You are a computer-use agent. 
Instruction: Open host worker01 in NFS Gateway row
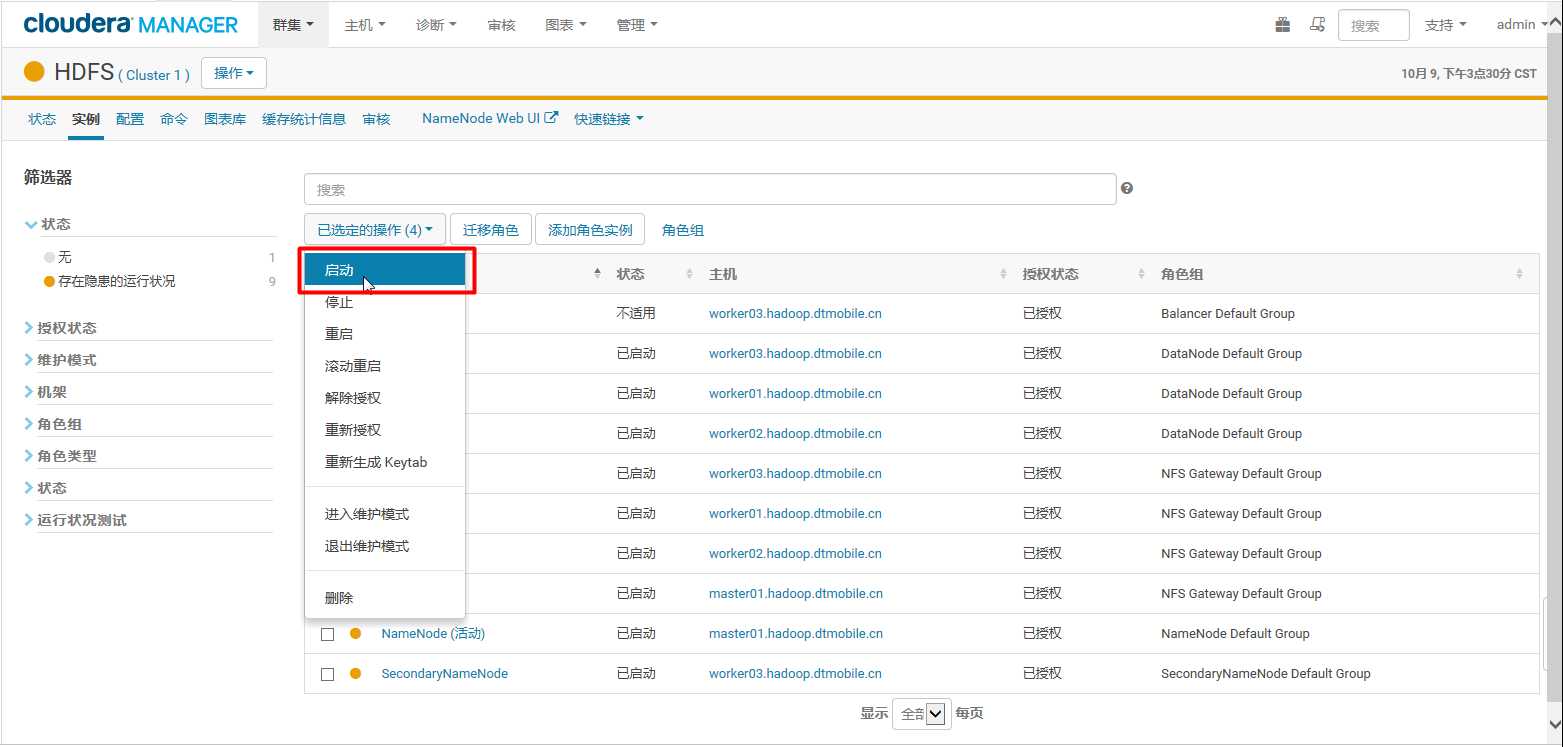coord(795,513)
